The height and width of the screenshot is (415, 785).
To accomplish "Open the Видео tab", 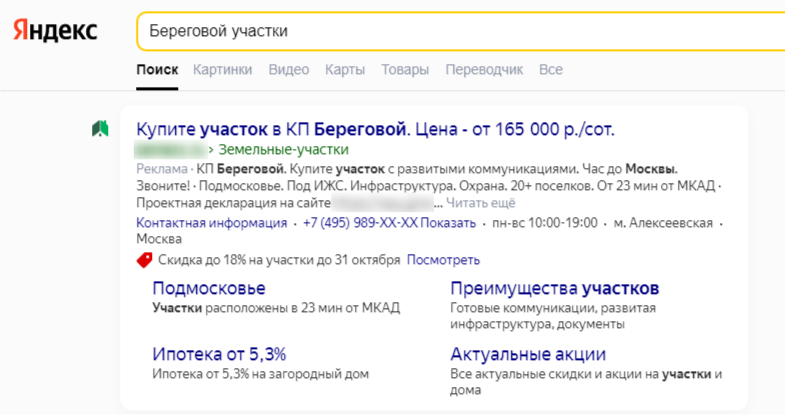I will tap(289, 70).
